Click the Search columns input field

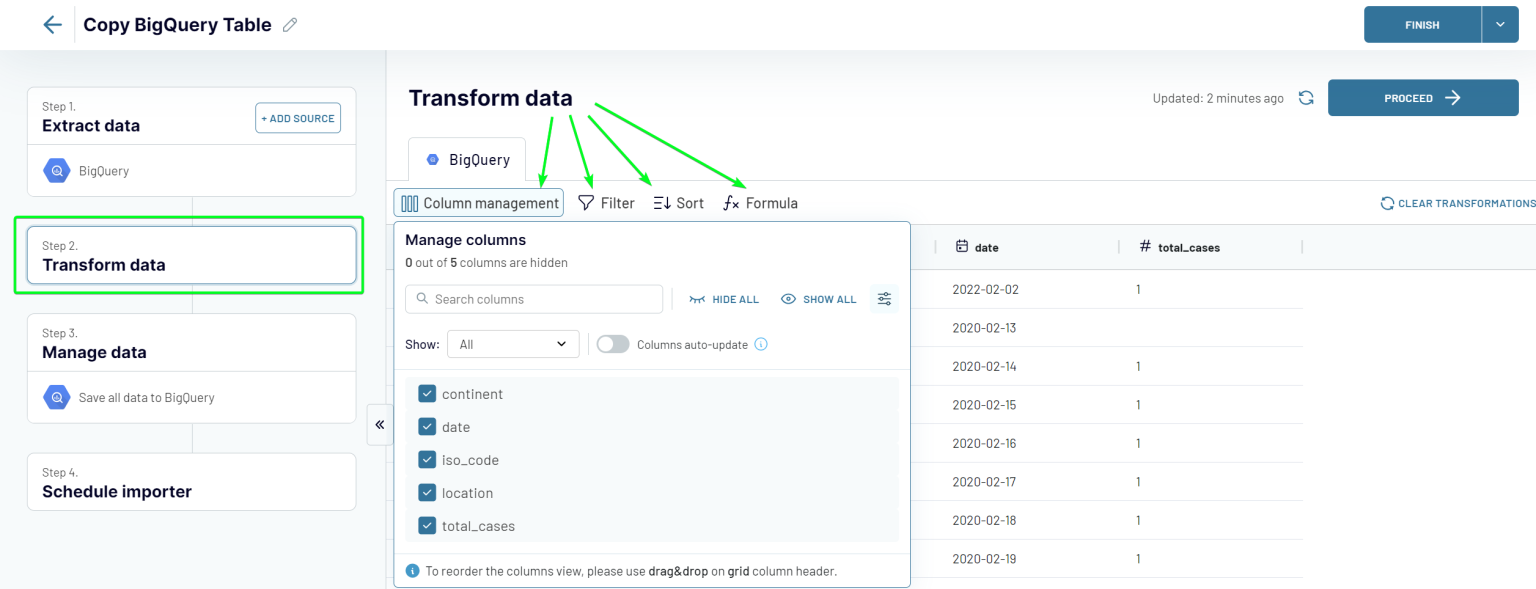[533, 299]
